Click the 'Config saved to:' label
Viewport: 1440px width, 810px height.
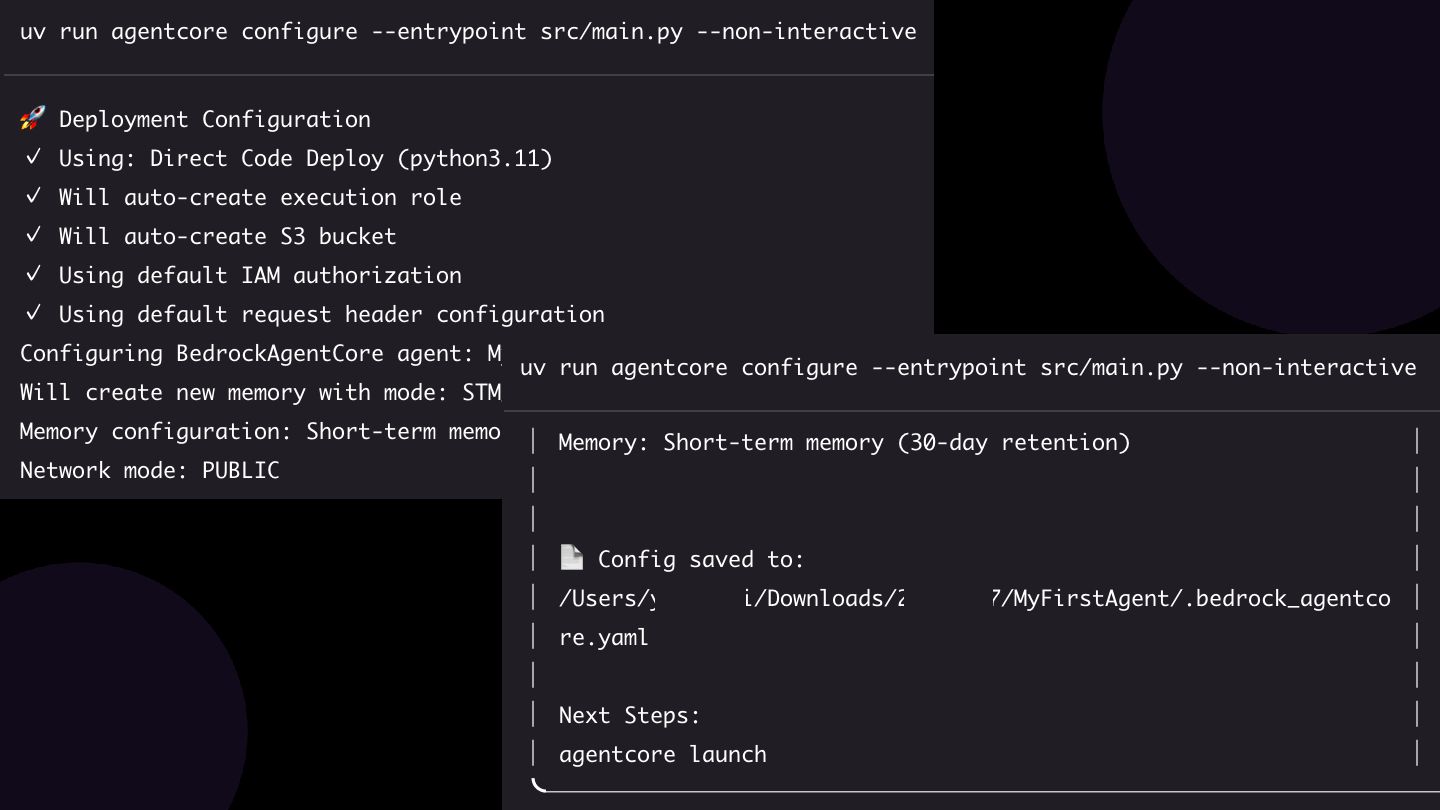click(x=701, y=559)
